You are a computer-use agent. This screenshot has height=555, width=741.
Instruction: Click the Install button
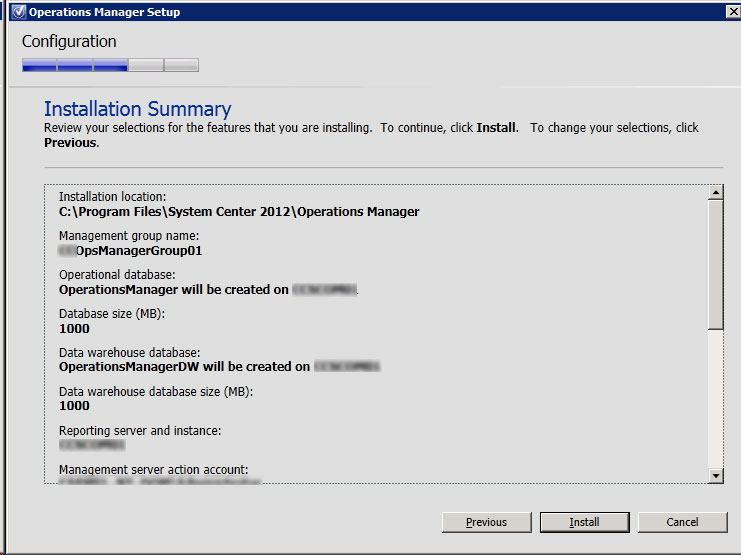[x=585, y=522]
